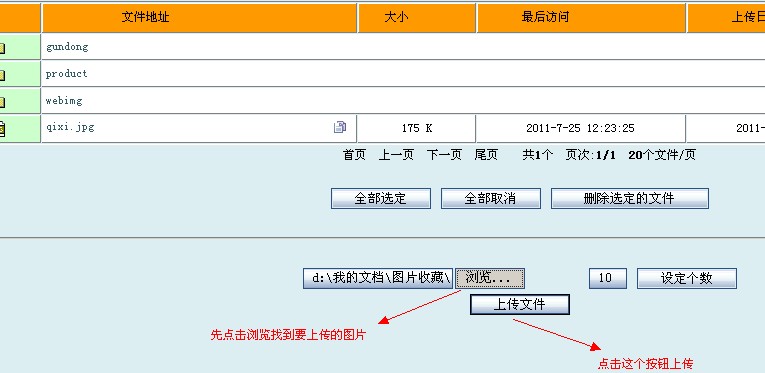Click the qixi.jpg file name
This screenshot has width=765, height=373.
pyautogui.click(x=70, y=128)
